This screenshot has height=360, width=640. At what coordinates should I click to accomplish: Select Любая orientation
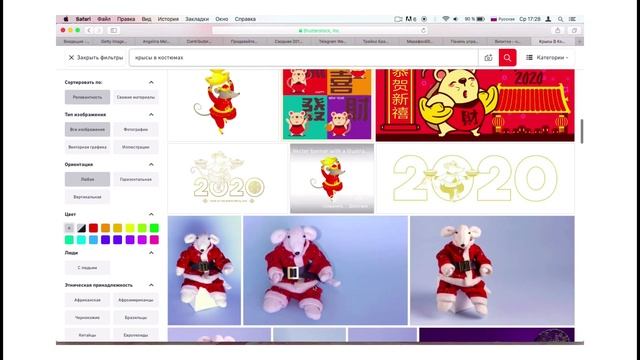87,179
